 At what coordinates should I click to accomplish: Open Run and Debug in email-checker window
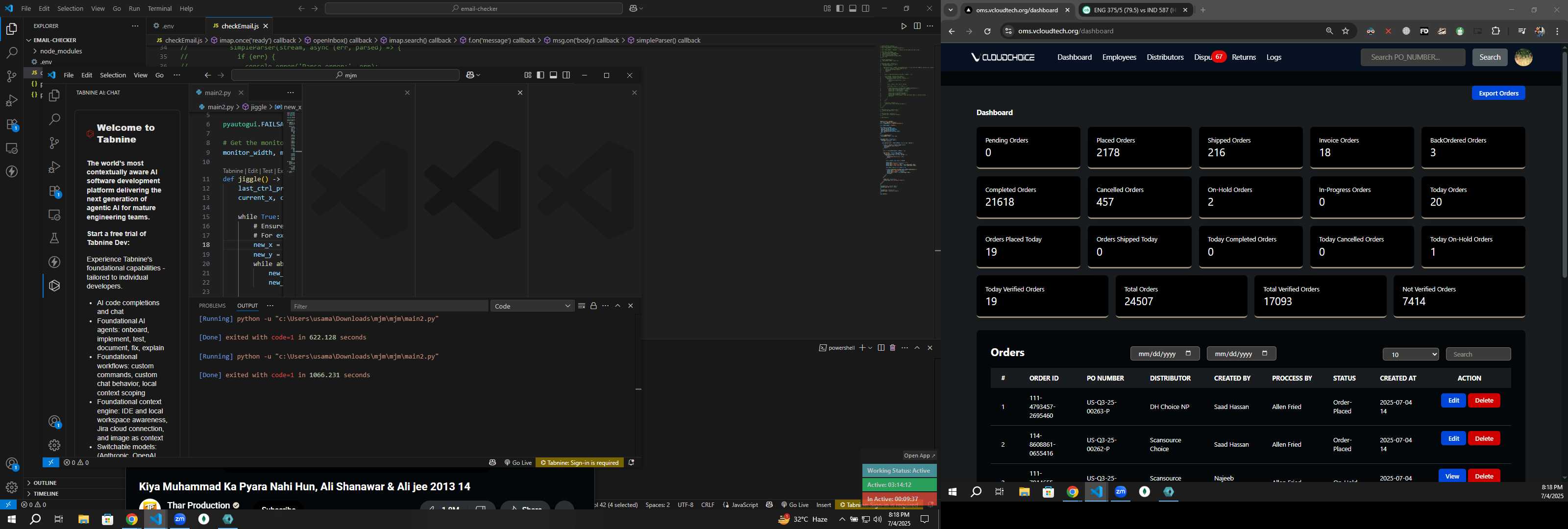[12, 100]
